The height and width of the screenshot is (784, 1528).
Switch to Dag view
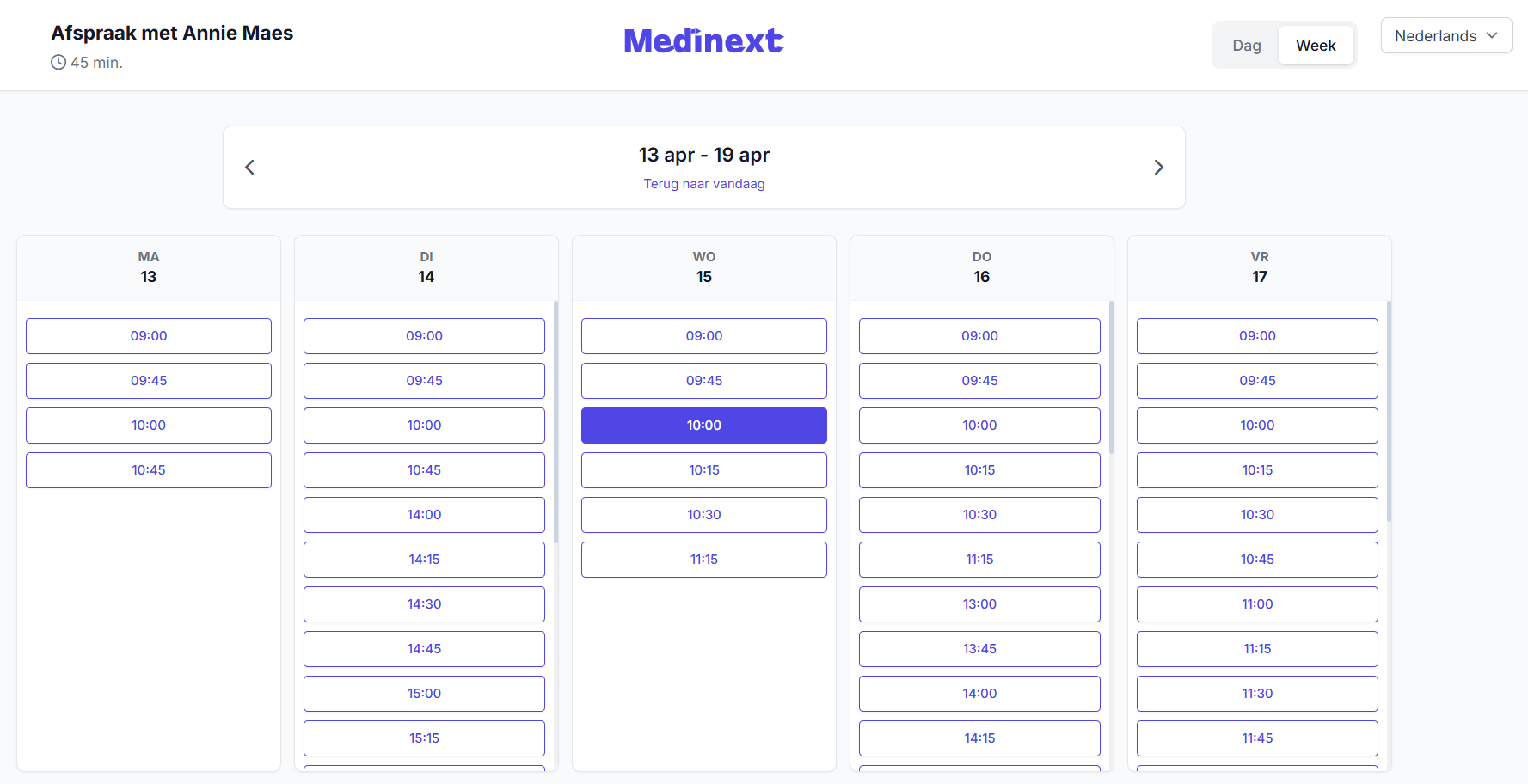[x=1246, y=46]
